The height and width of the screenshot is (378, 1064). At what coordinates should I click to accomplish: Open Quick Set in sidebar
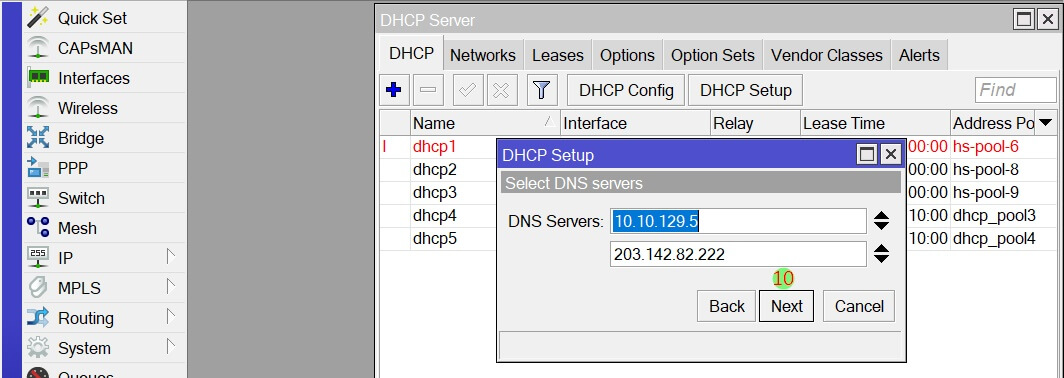[x=92, y=18]
